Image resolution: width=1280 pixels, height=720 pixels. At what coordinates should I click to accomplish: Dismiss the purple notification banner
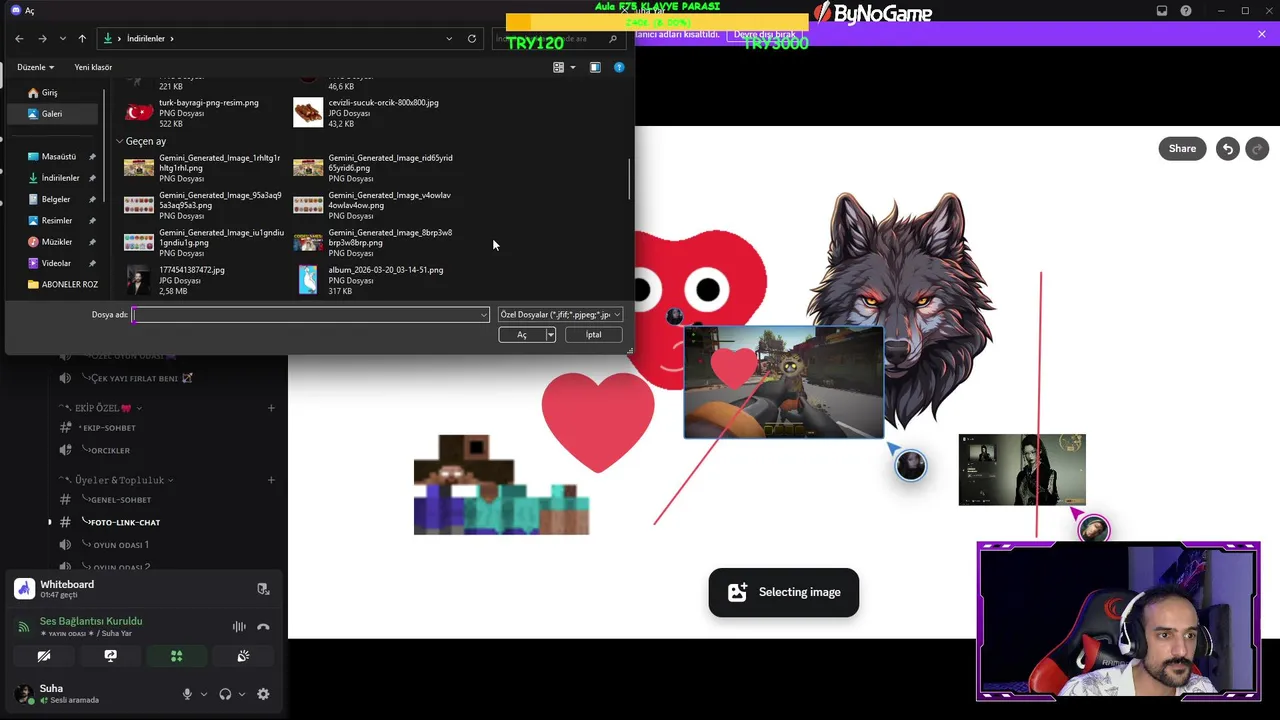point(1262,34)
